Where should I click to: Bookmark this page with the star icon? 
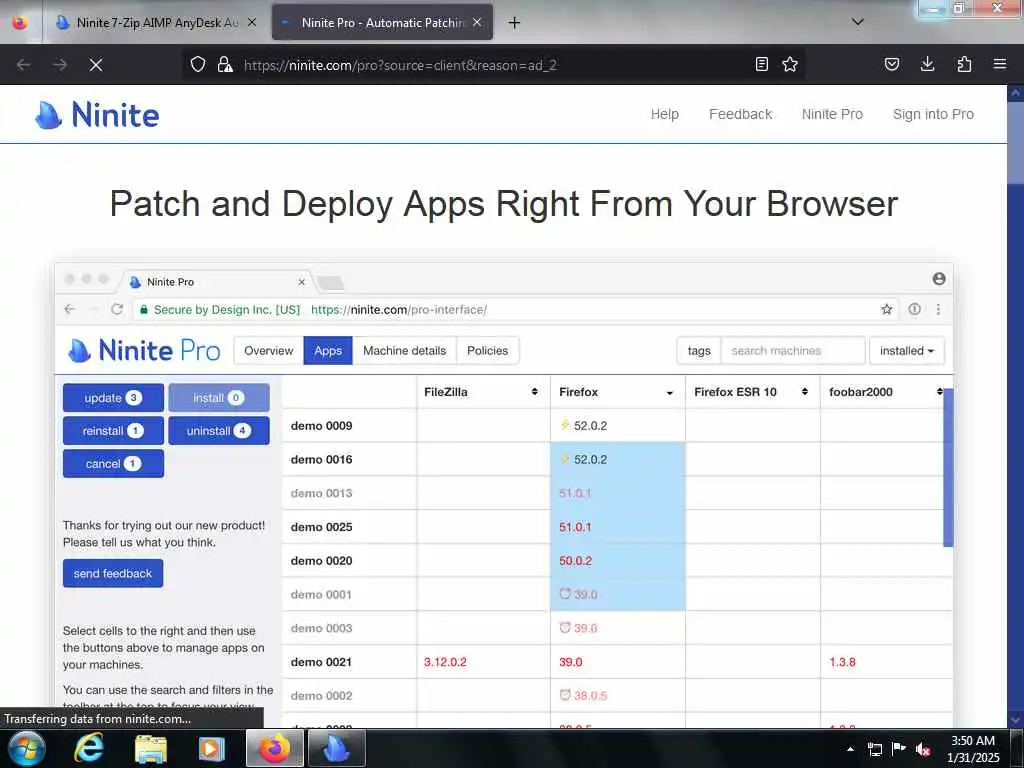pos(790,64)
